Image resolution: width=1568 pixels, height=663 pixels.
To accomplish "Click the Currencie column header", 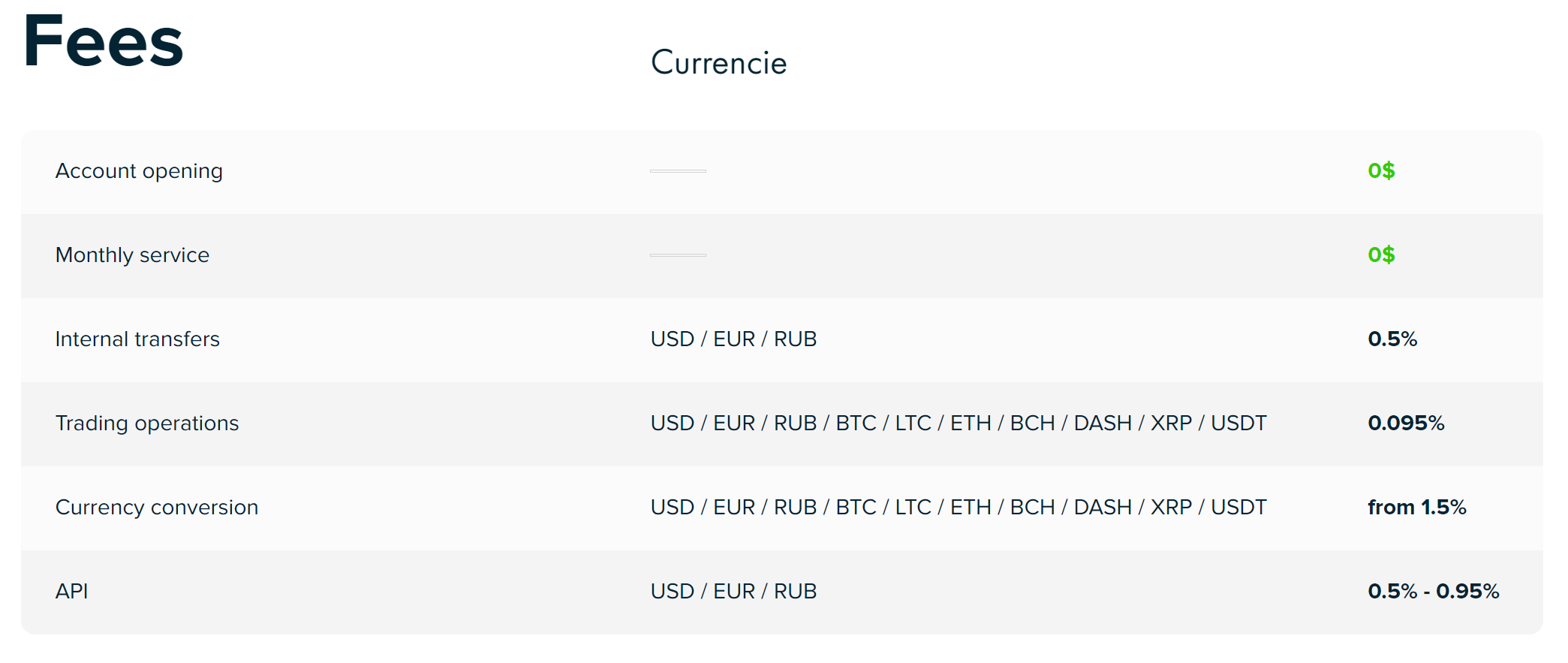I will 718,63.
